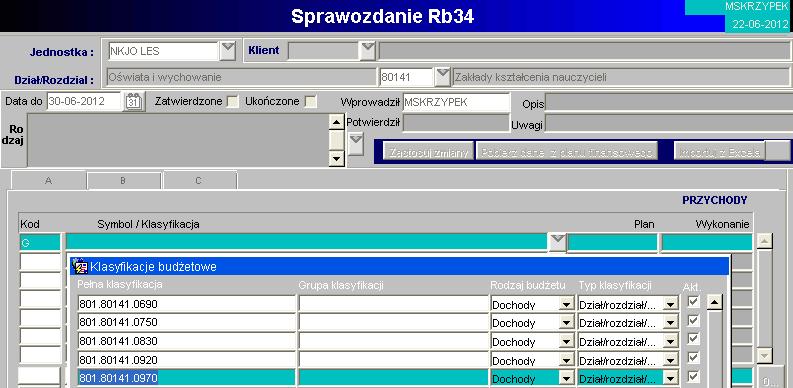Click the Potwierdził input field
This screenshot has height=388, width=793.
pos(456,123)
